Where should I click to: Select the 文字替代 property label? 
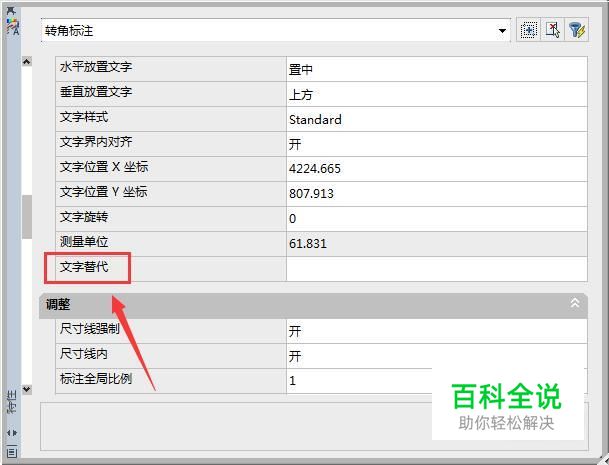[84, 267]
